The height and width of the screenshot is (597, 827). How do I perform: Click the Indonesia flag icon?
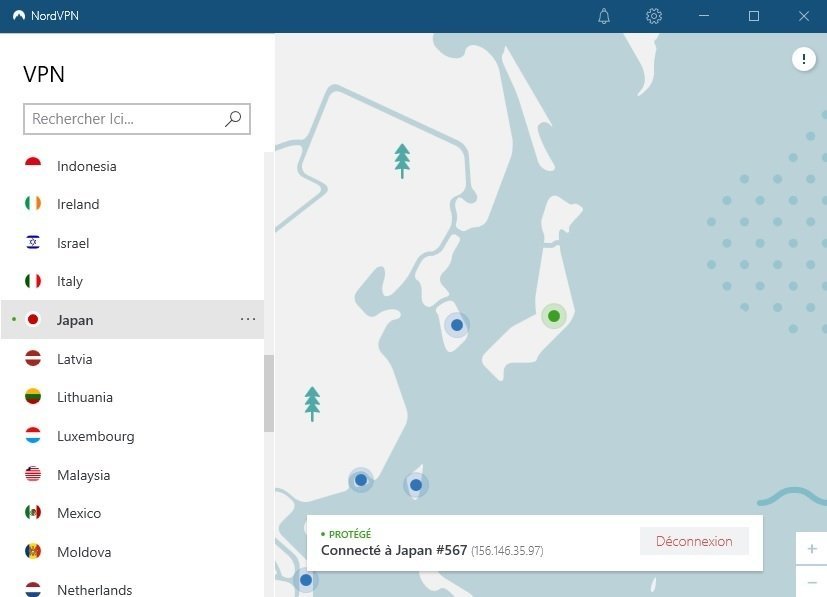tap(33, 166)
